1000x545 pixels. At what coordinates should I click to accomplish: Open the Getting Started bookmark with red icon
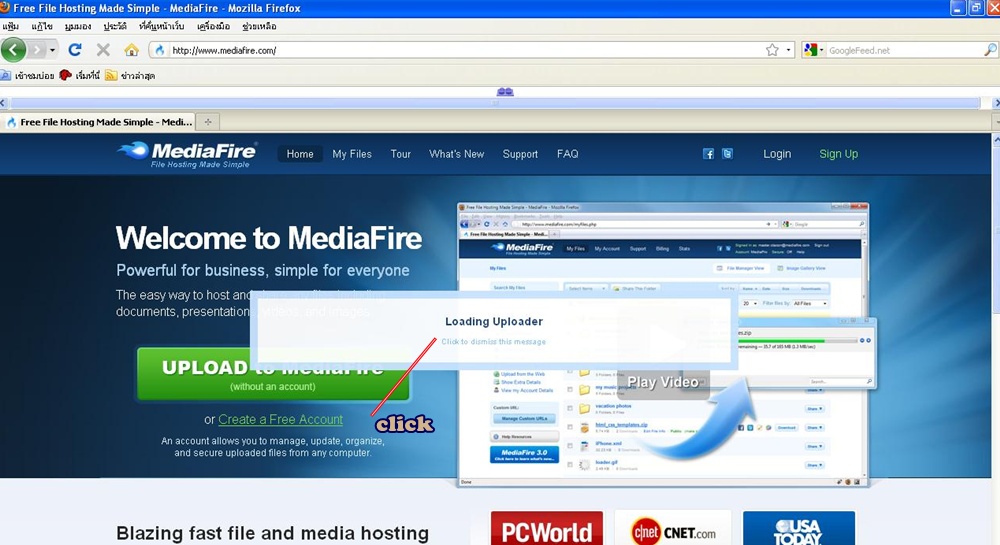click(x=80, y=75)
